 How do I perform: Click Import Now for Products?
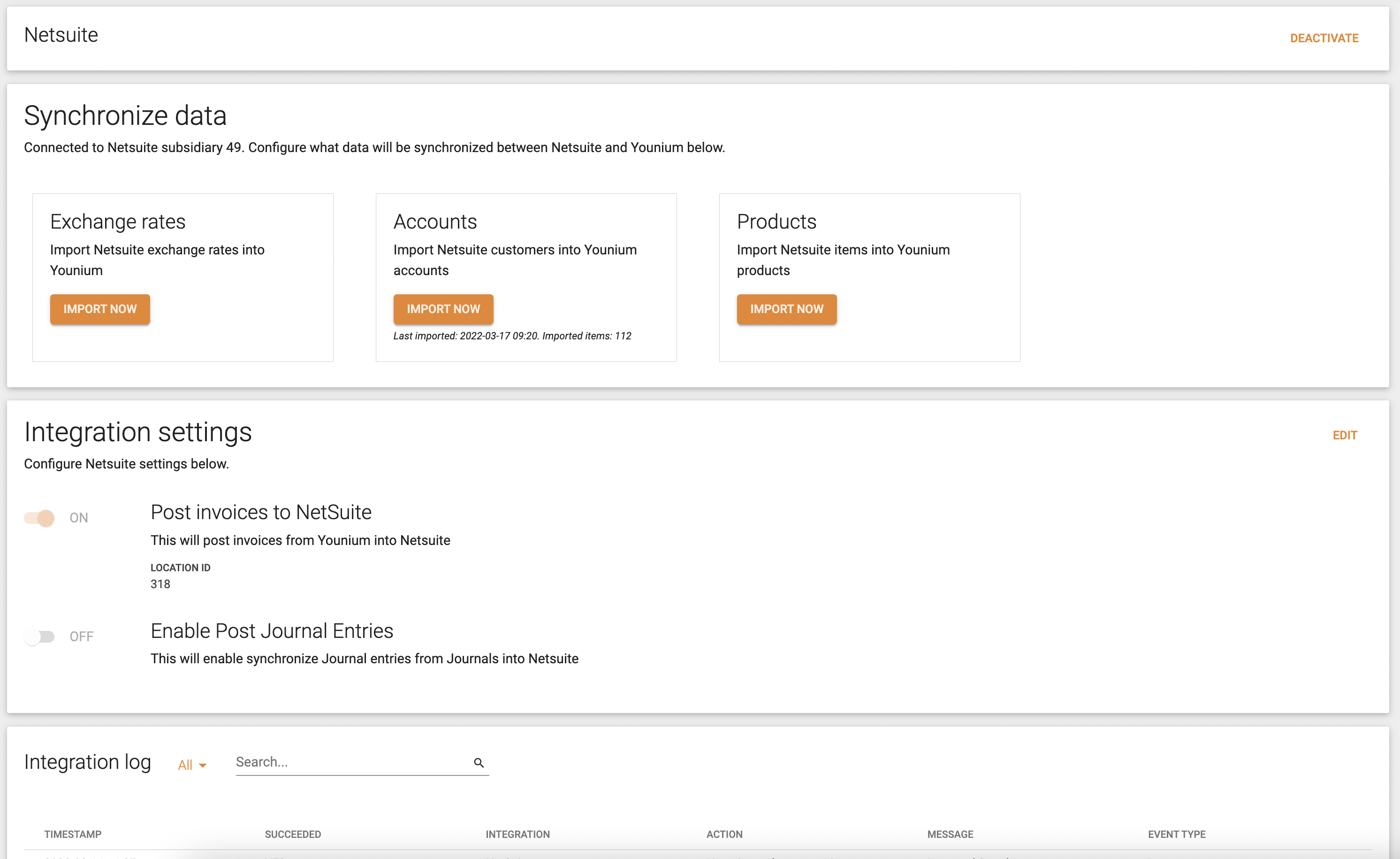(786, 309)
